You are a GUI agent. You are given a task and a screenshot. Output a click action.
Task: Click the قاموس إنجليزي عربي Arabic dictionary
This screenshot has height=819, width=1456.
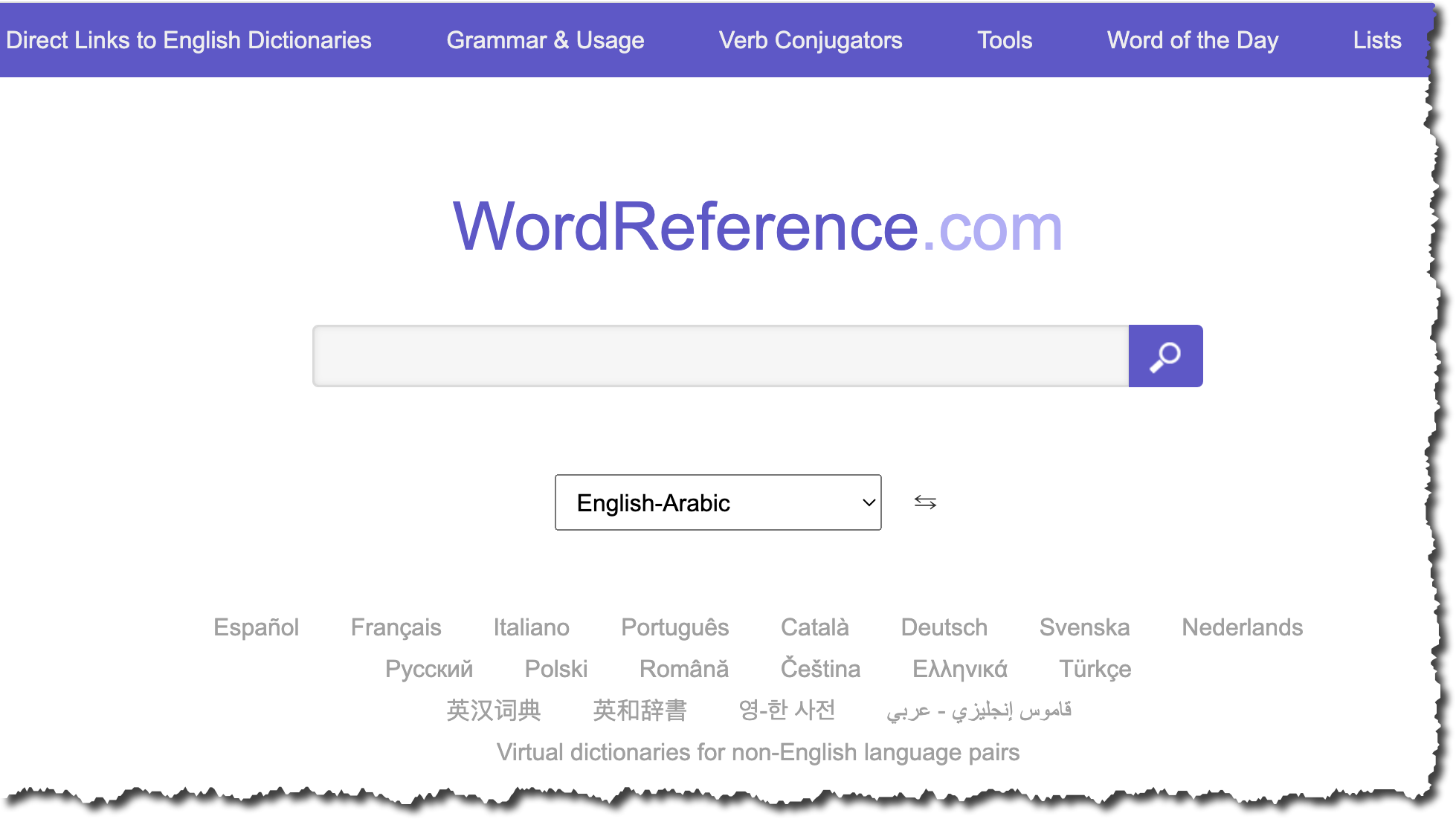click(979, 710)
